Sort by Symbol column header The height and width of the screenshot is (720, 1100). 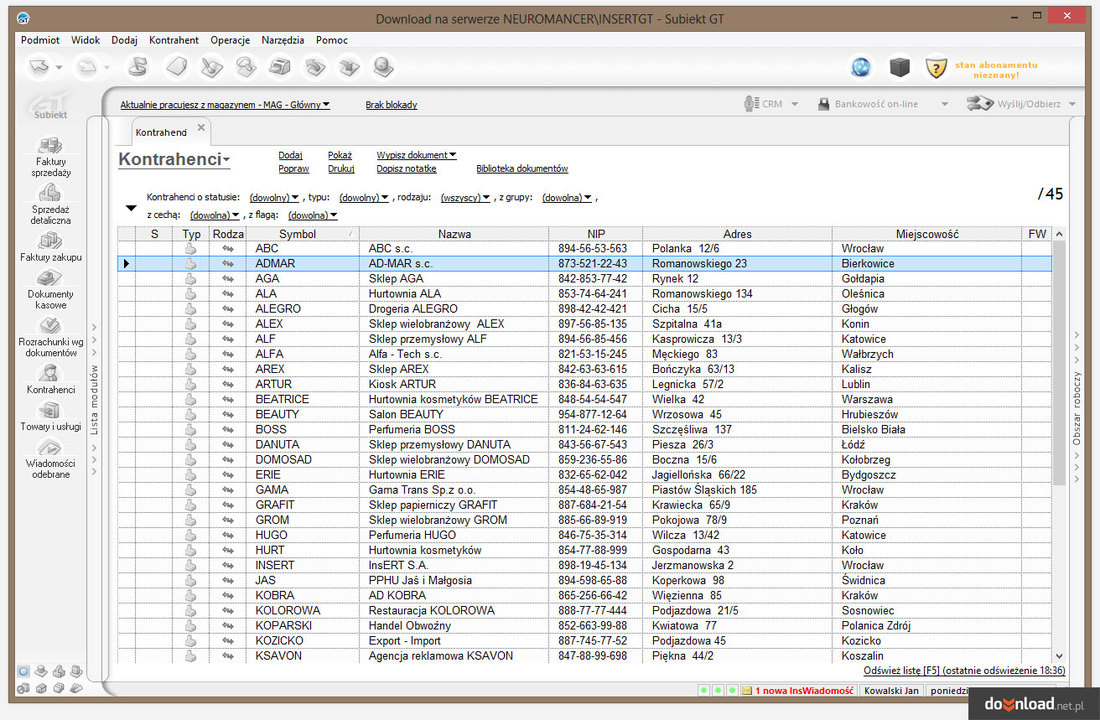coord(302,234)
